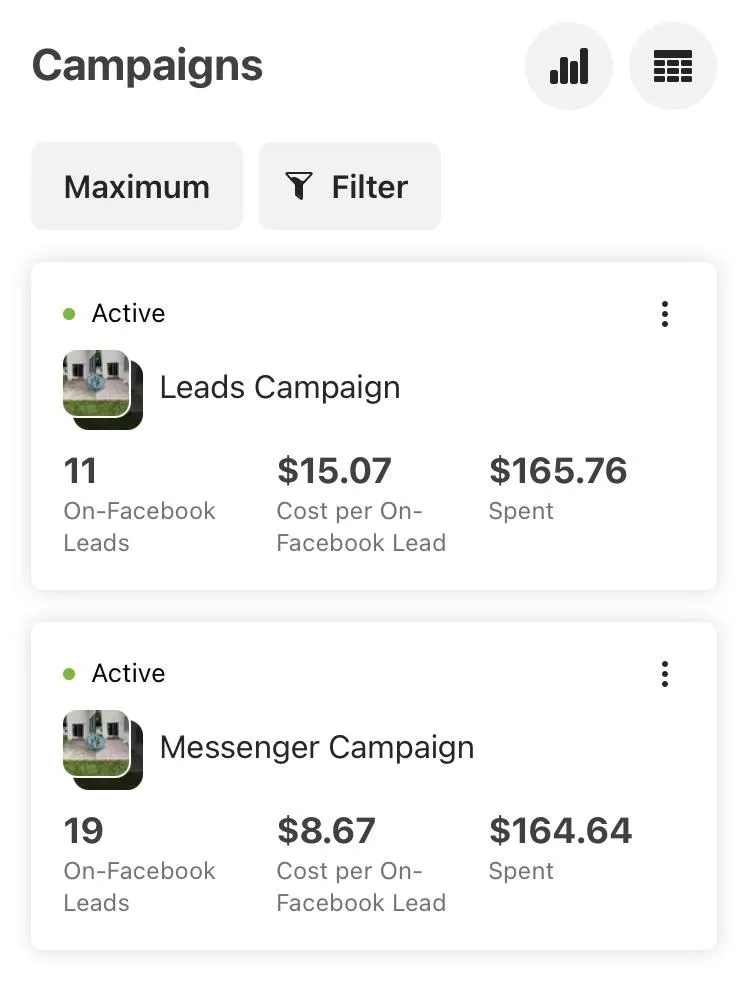Viewport: 749px width, 990px height.
Task: Switch to the table view icon
Action: tap(673, 66)
